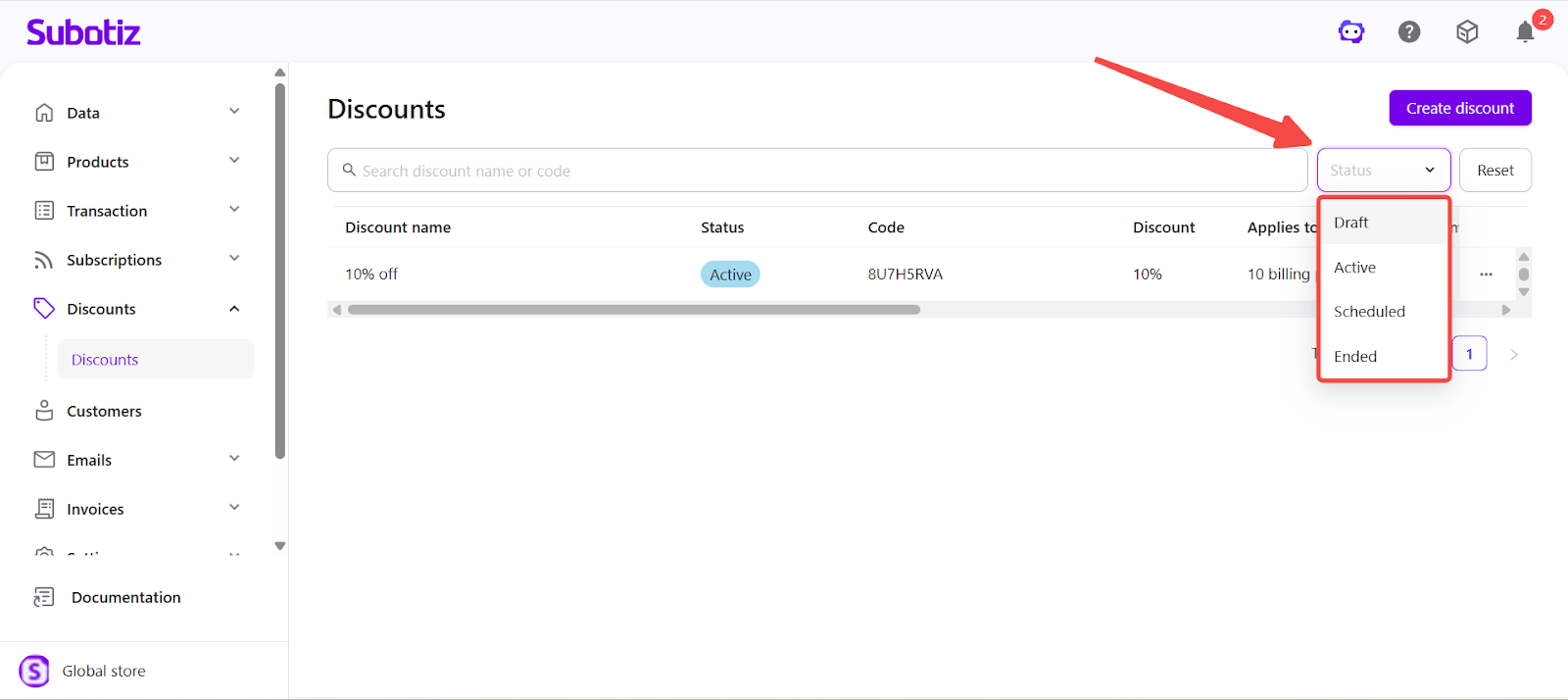The width and height of the screenshot is (1568, 700).
Task: Click the horizontal table scrollbar
Action: (633, 310)
